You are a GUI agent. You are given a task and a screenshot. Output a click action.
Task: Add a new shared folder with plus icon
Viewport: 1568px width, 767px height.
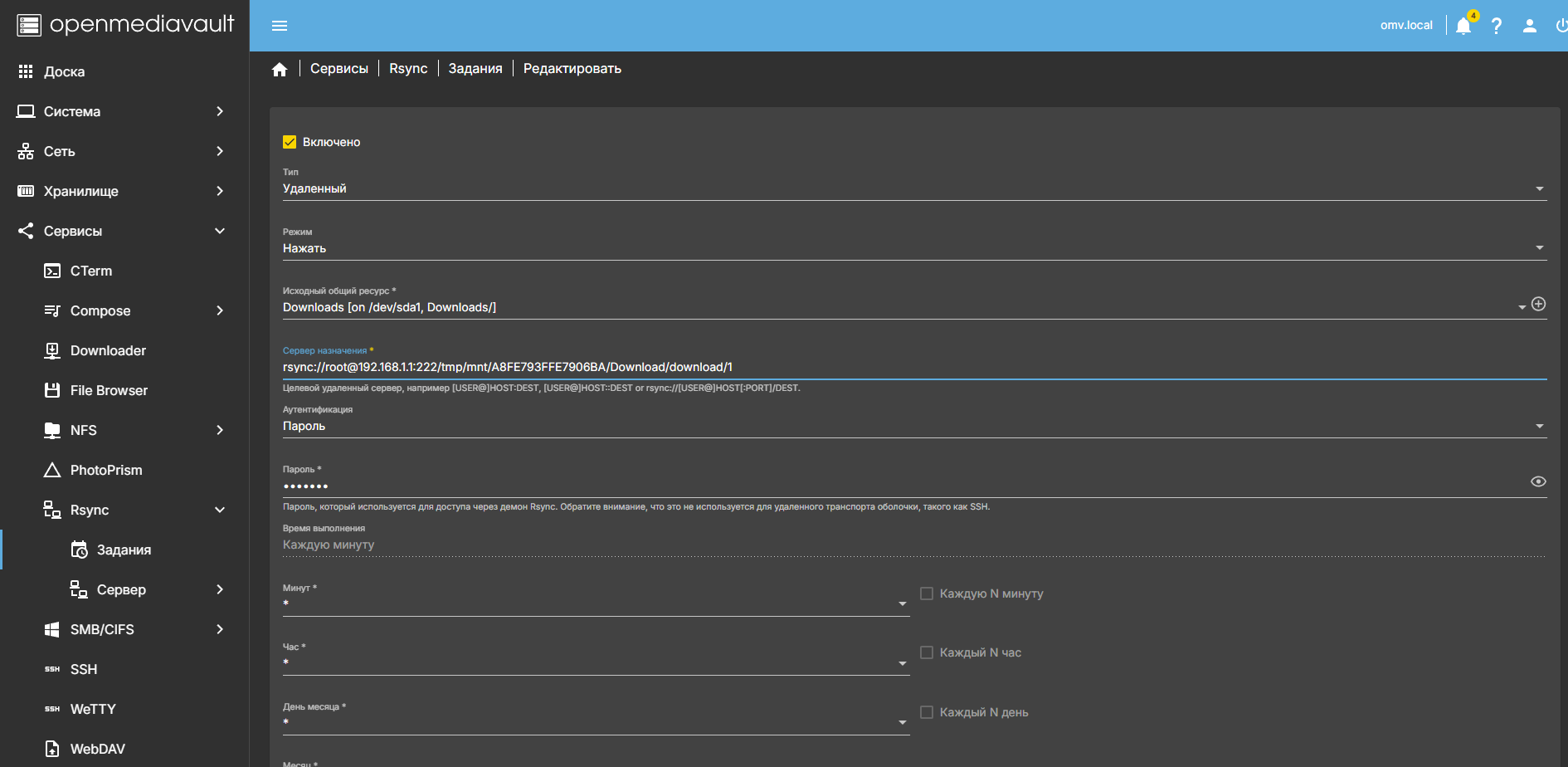pyautogui.click(x=1538, y=304)
